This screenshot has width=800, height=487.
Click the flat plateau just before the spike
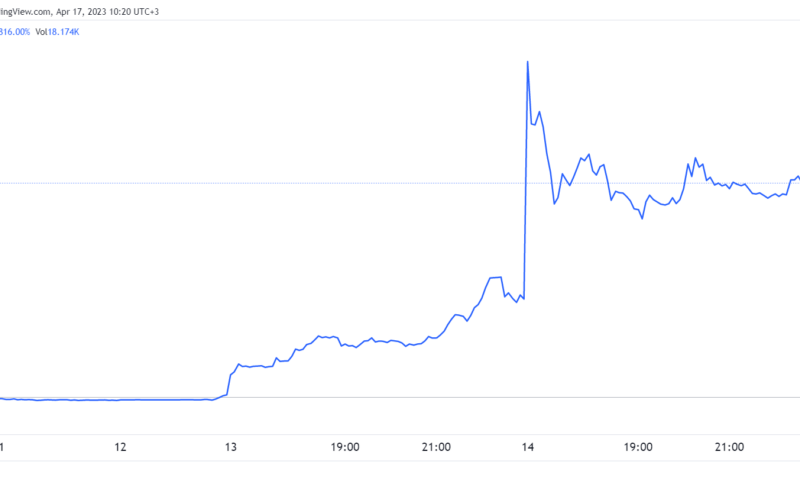(495, 277)
